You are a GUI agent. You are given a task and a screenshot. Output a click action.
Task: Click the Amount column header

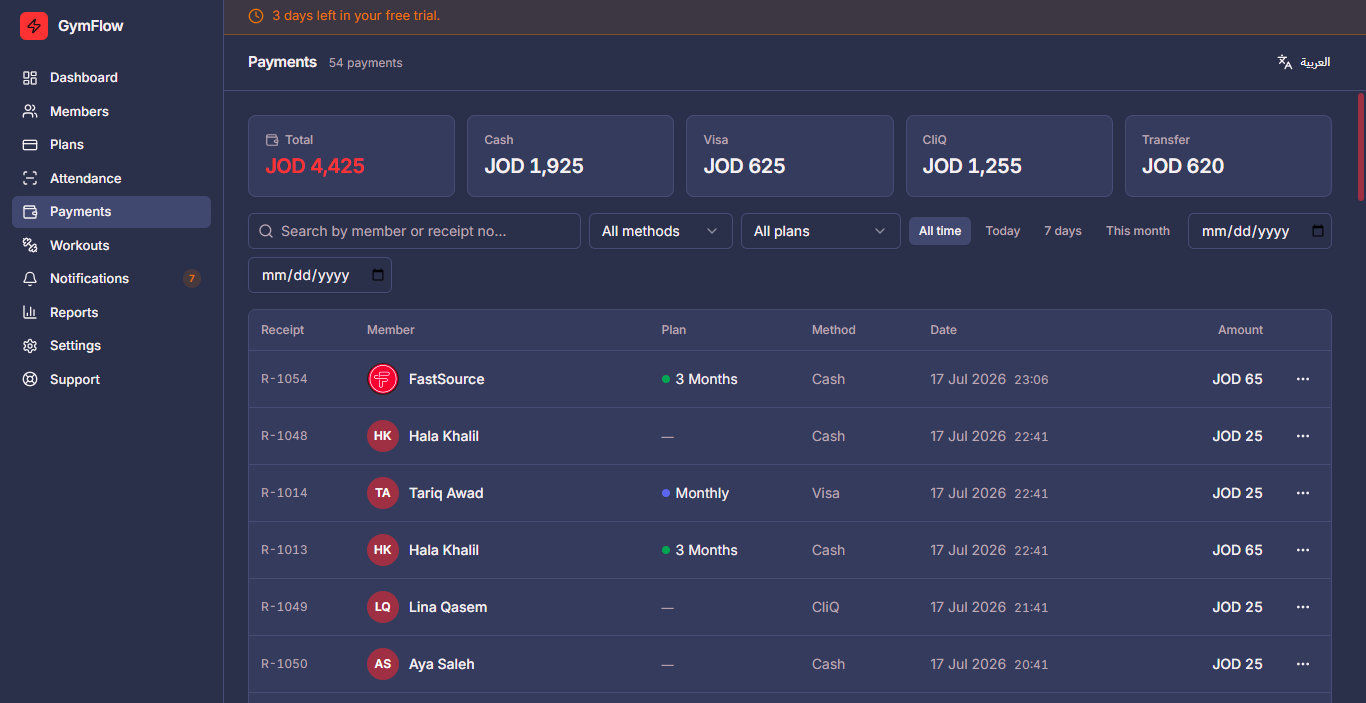point(1240,330)
